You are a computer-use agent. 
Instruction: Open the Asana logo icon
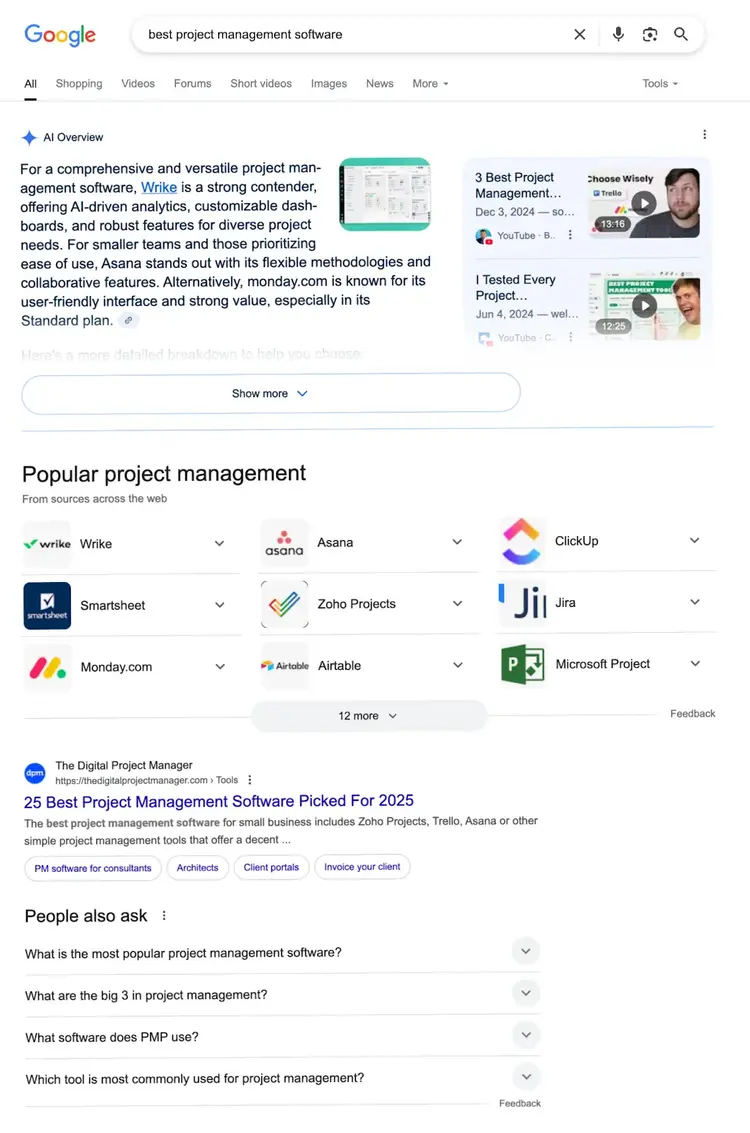284,543
